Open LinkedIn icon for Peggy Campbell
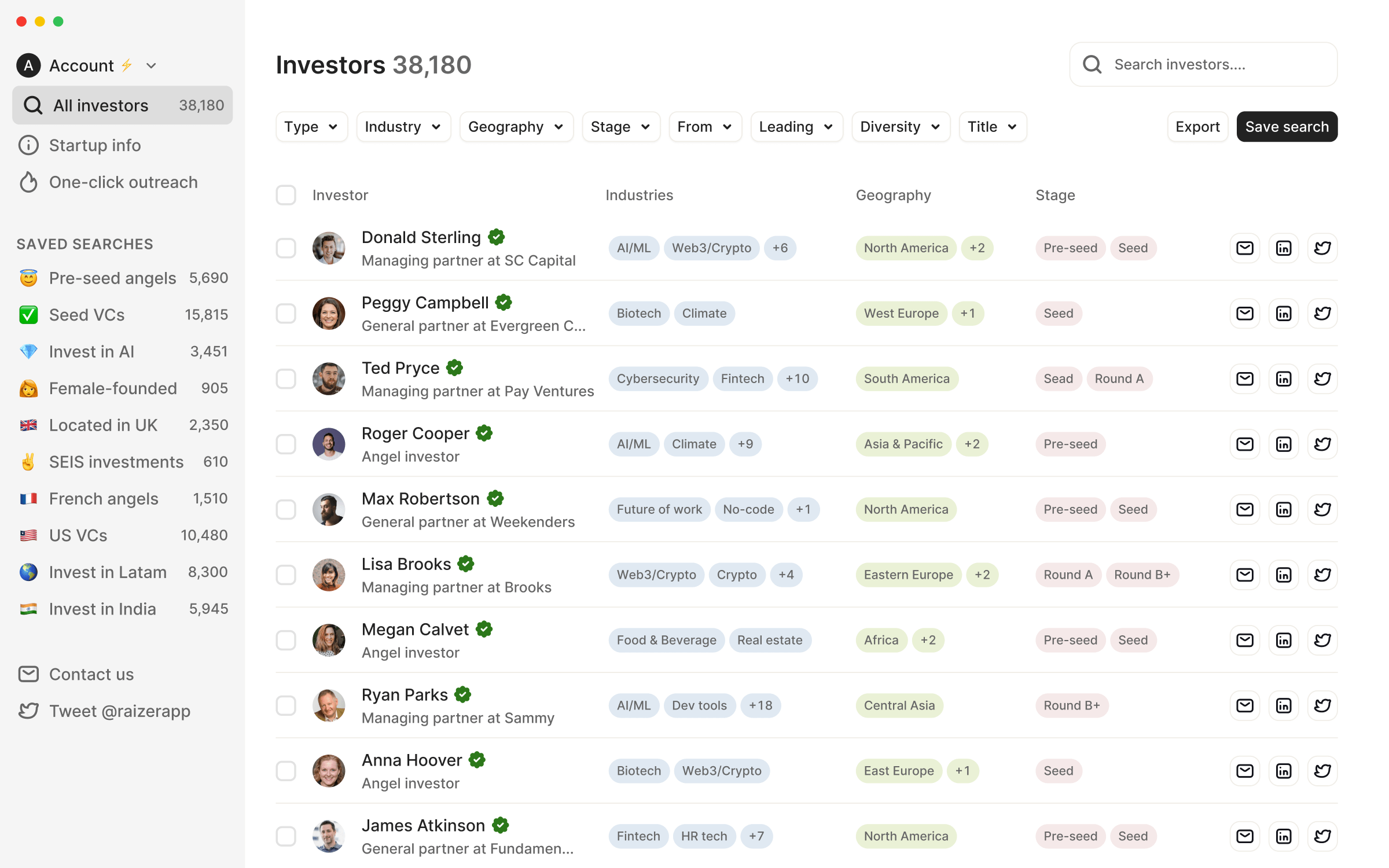Screen dimensions: 1389x868 [x=1283, y=314]
